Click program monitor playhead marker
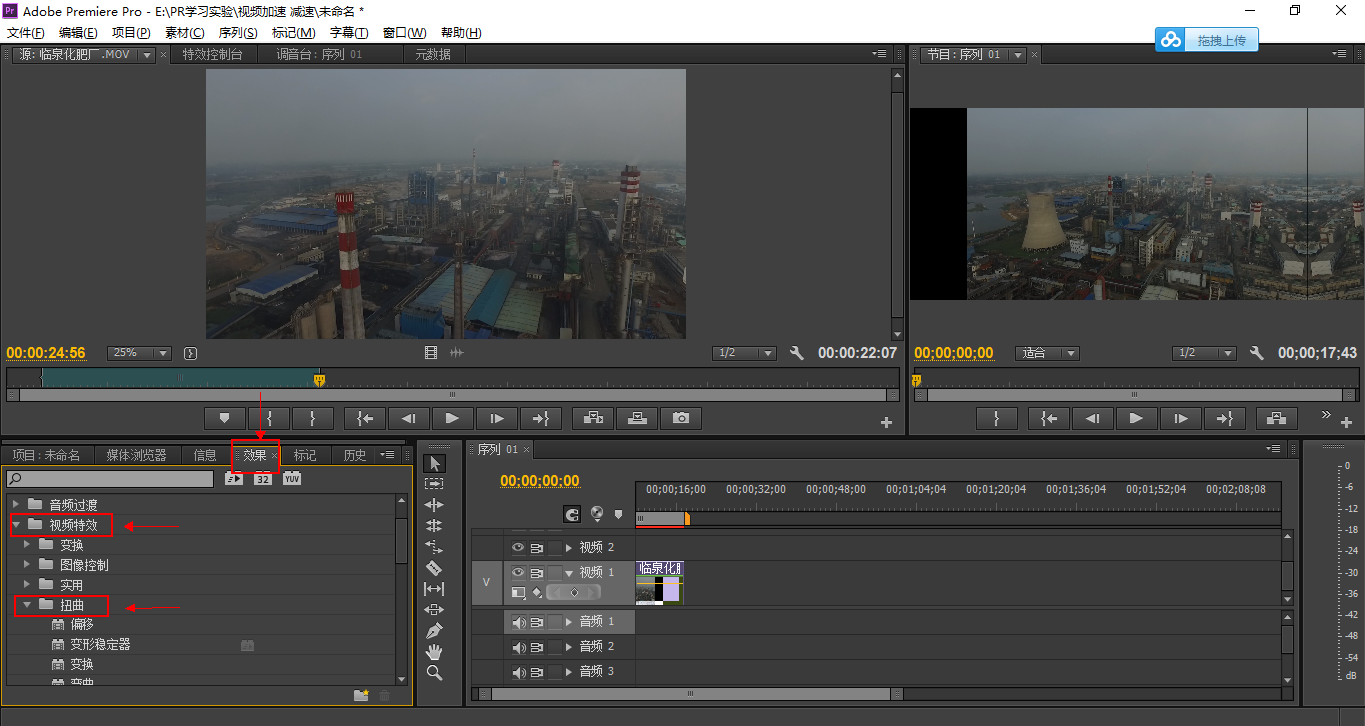 [916, 380]
